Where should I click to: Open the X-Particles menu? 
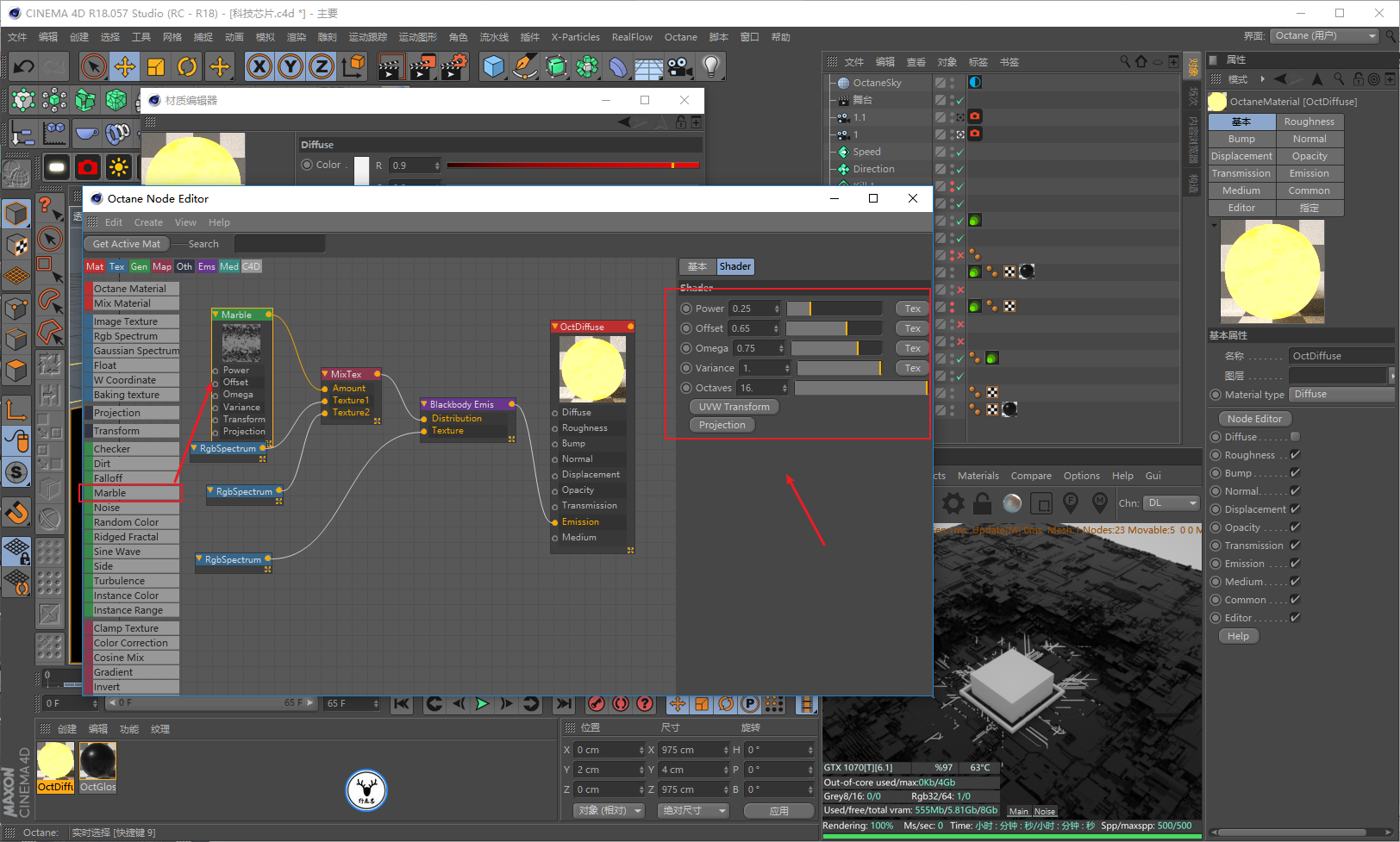click(575, 37)
